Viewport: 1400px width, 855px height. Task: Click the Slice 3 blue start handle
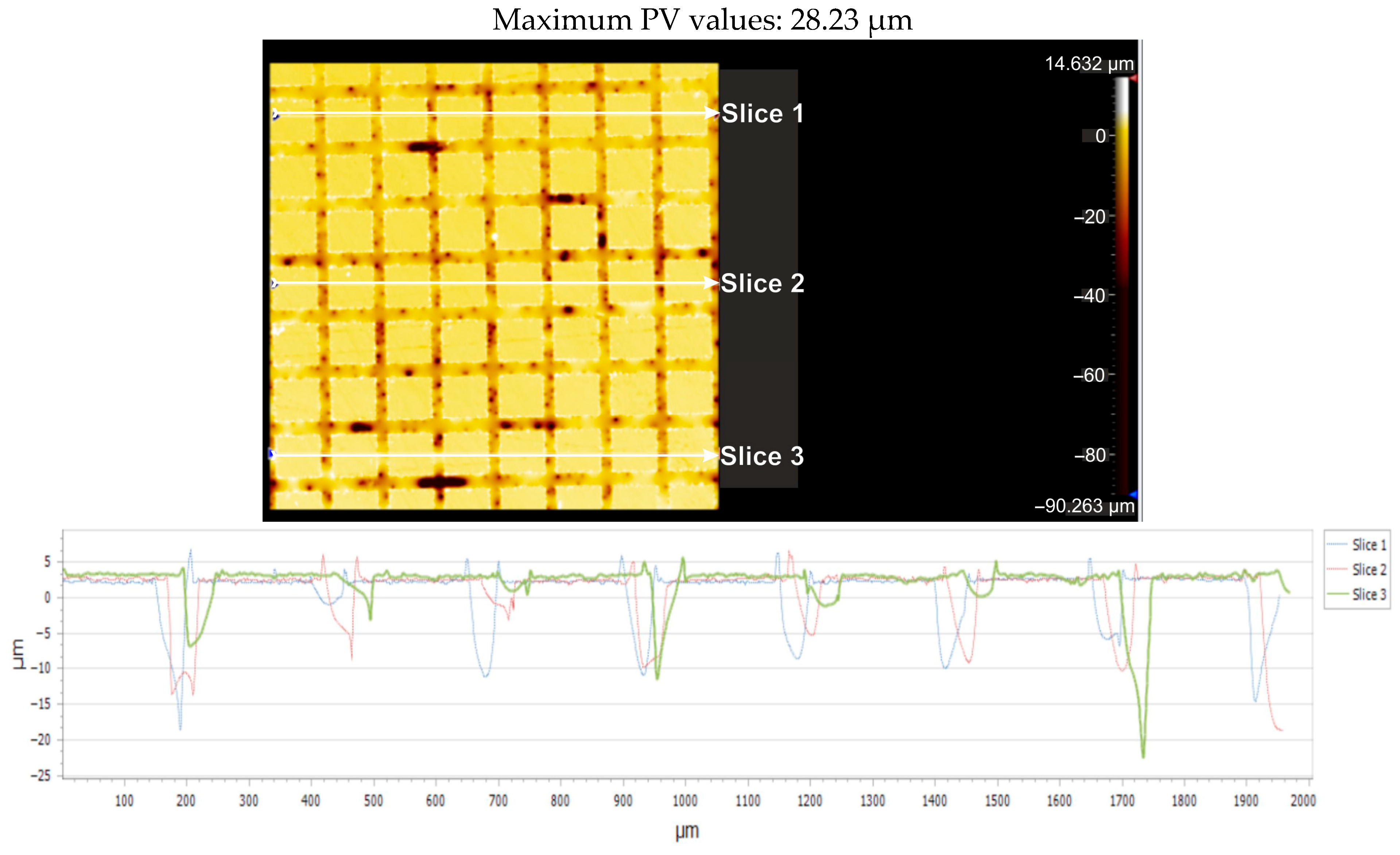coord(272,453)
